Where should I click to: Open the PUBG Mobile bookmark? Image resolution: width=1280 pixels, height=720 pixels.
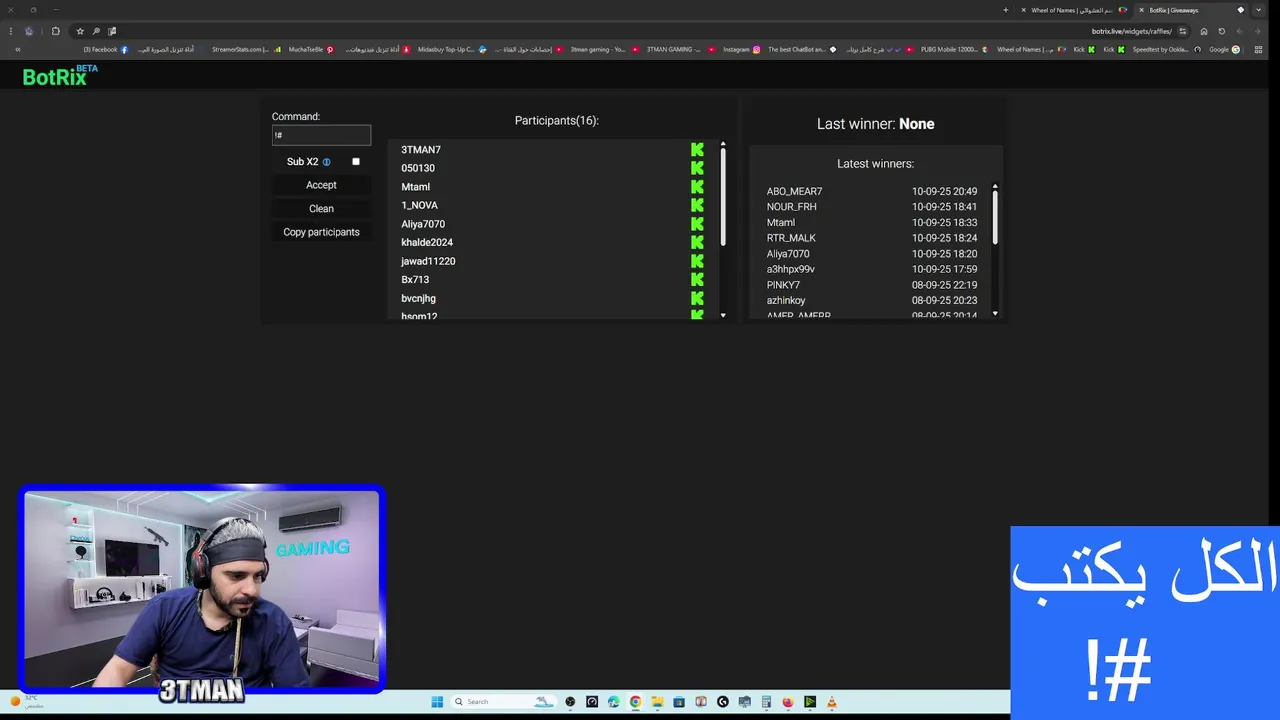953,49
